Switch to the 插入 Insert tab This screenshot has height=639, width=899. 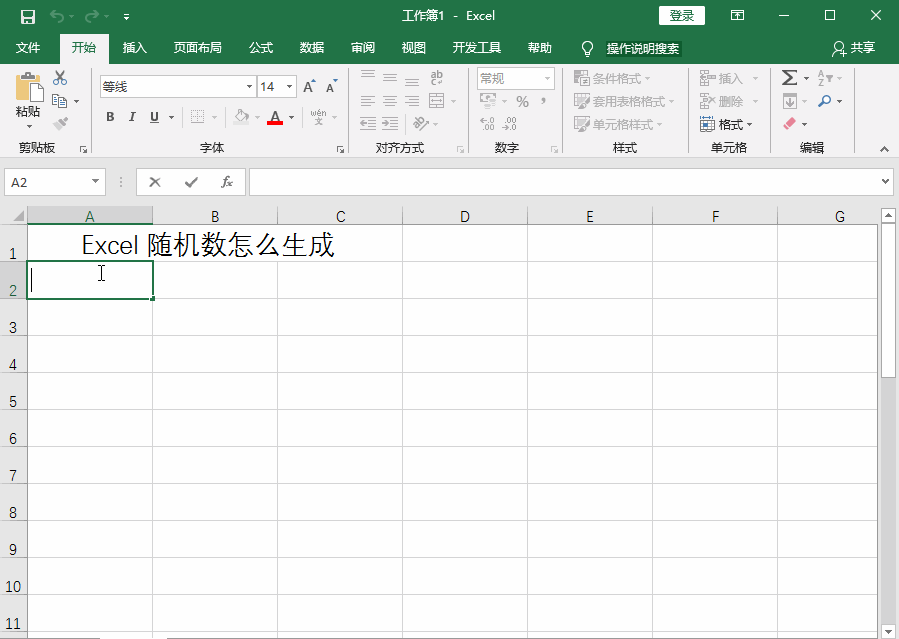pyautogui.click(x=135, y=48)
